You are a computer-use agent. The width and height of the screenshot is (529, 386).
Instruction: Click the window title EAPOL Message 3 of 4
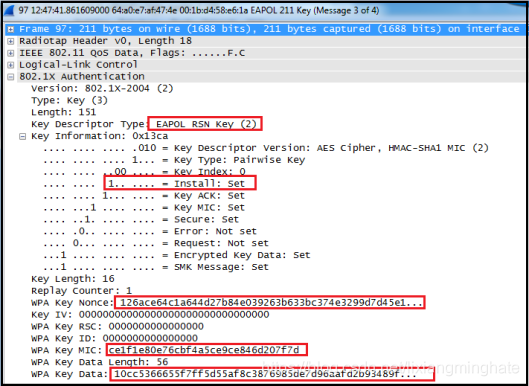[199, 11]
